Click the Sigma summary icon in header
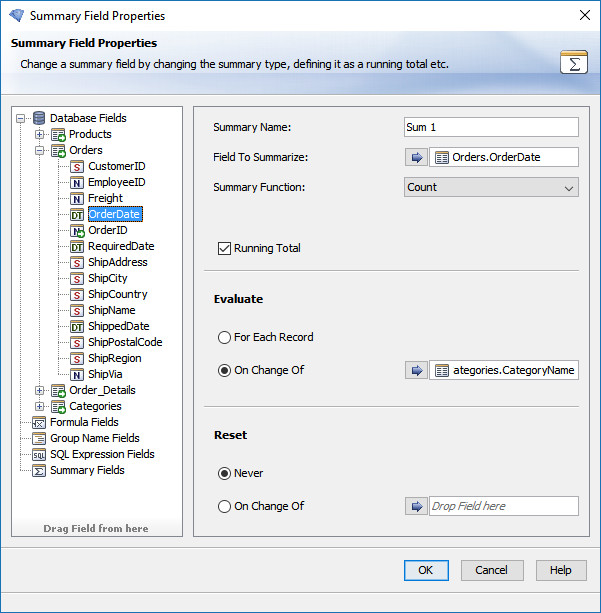601x613 pixels. tap(573, 62)
